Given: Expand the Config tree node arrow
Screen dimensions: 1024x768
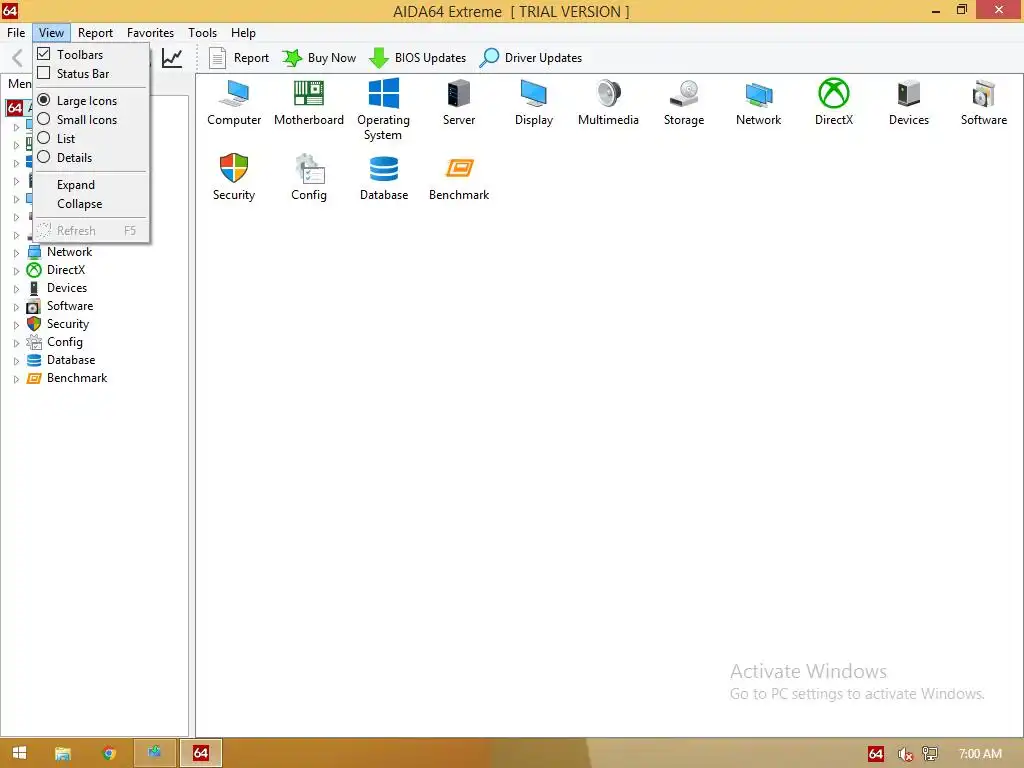Looking at the screenshot, I should pyautogui.click(x=16, y=342).
